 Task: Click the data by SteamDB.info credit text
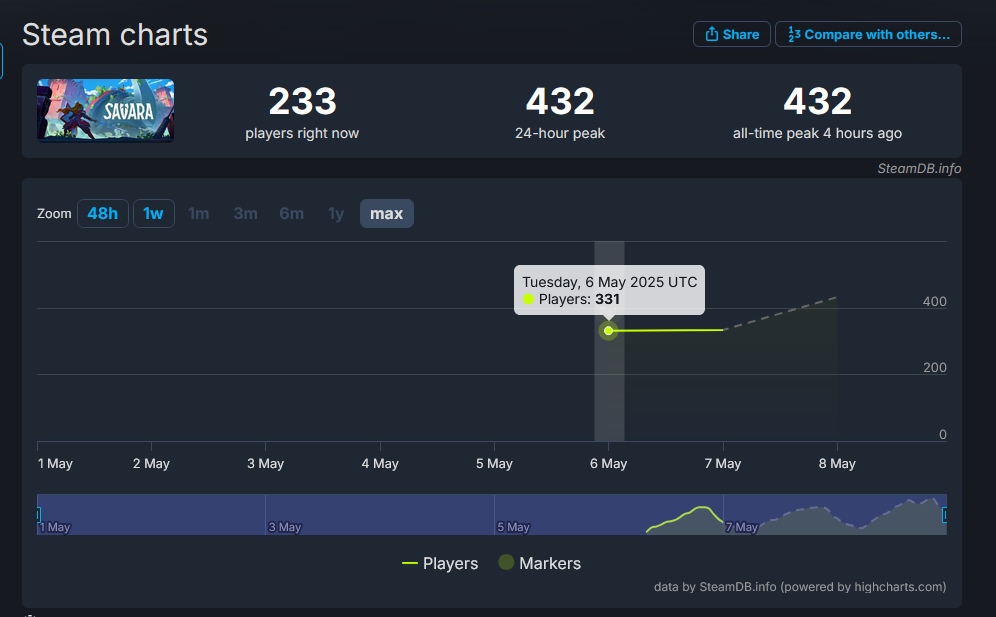point(800,586)
